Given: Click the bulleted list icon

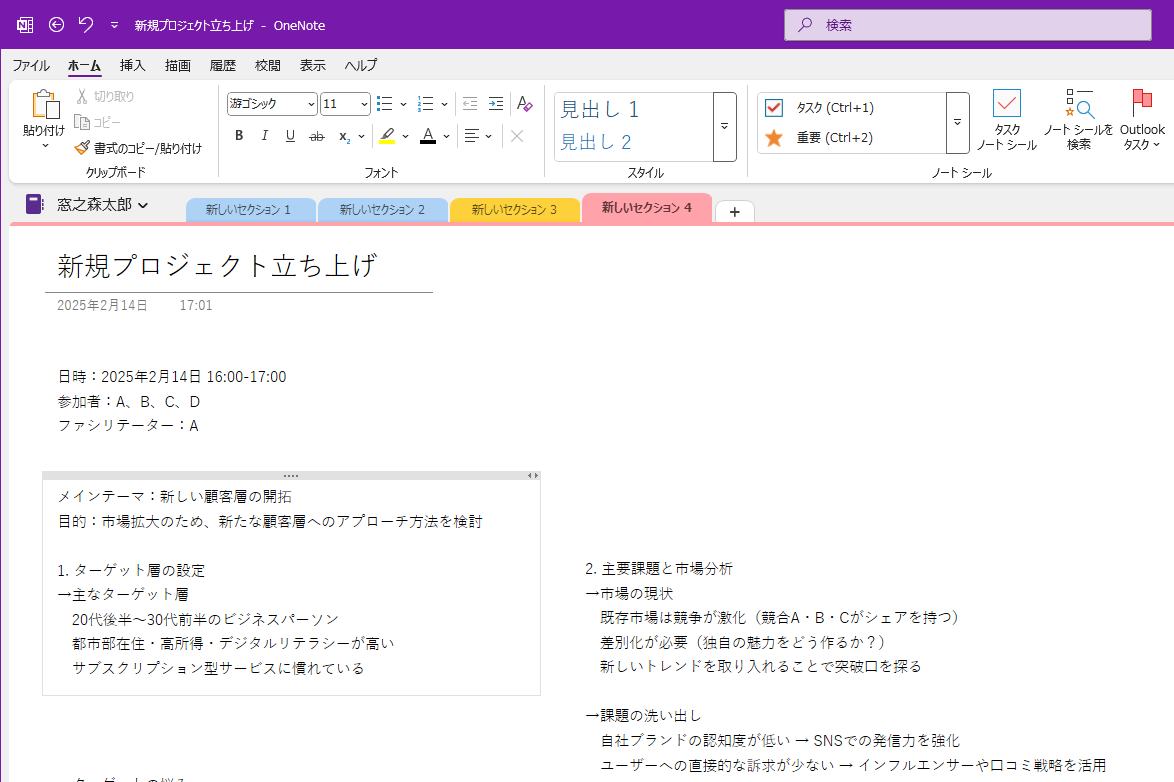Looking at the screenshot, I should 384,103.
